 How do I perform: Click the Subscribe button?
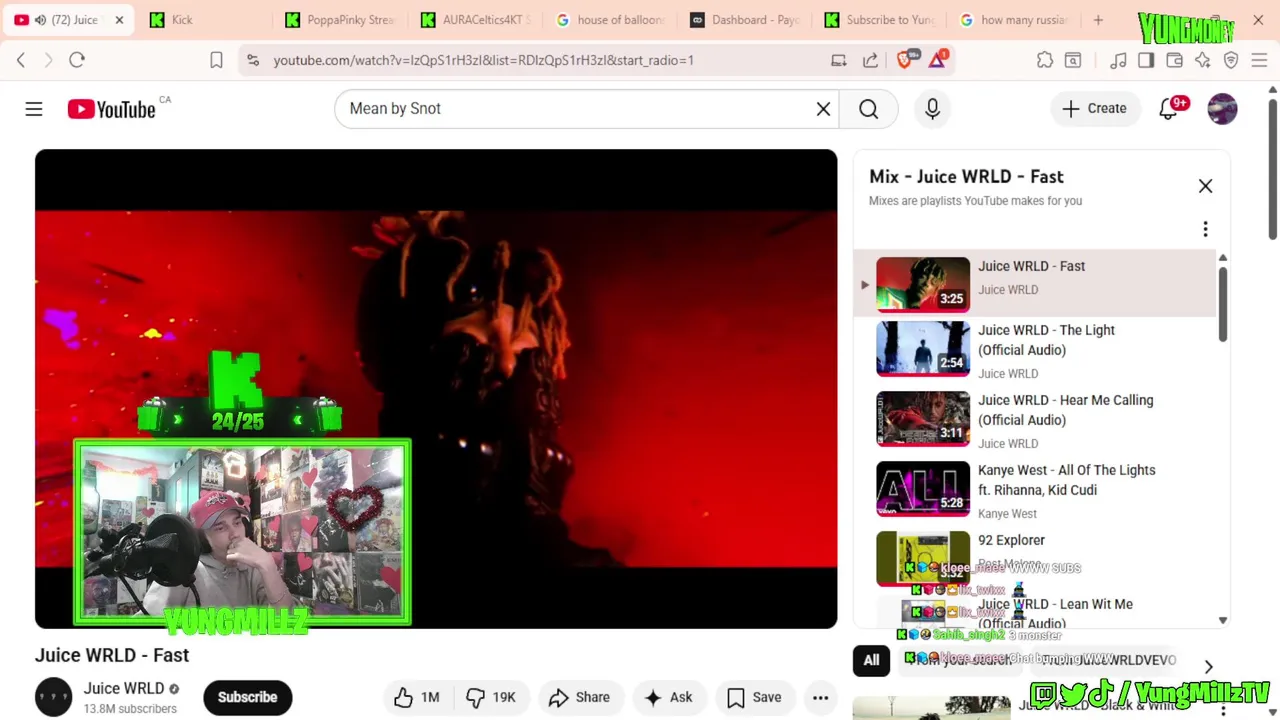point(247,697)
